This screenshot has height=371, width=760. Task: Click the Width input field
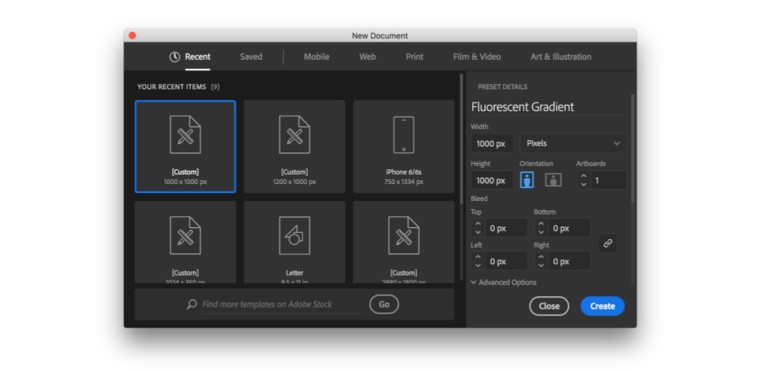491,144
